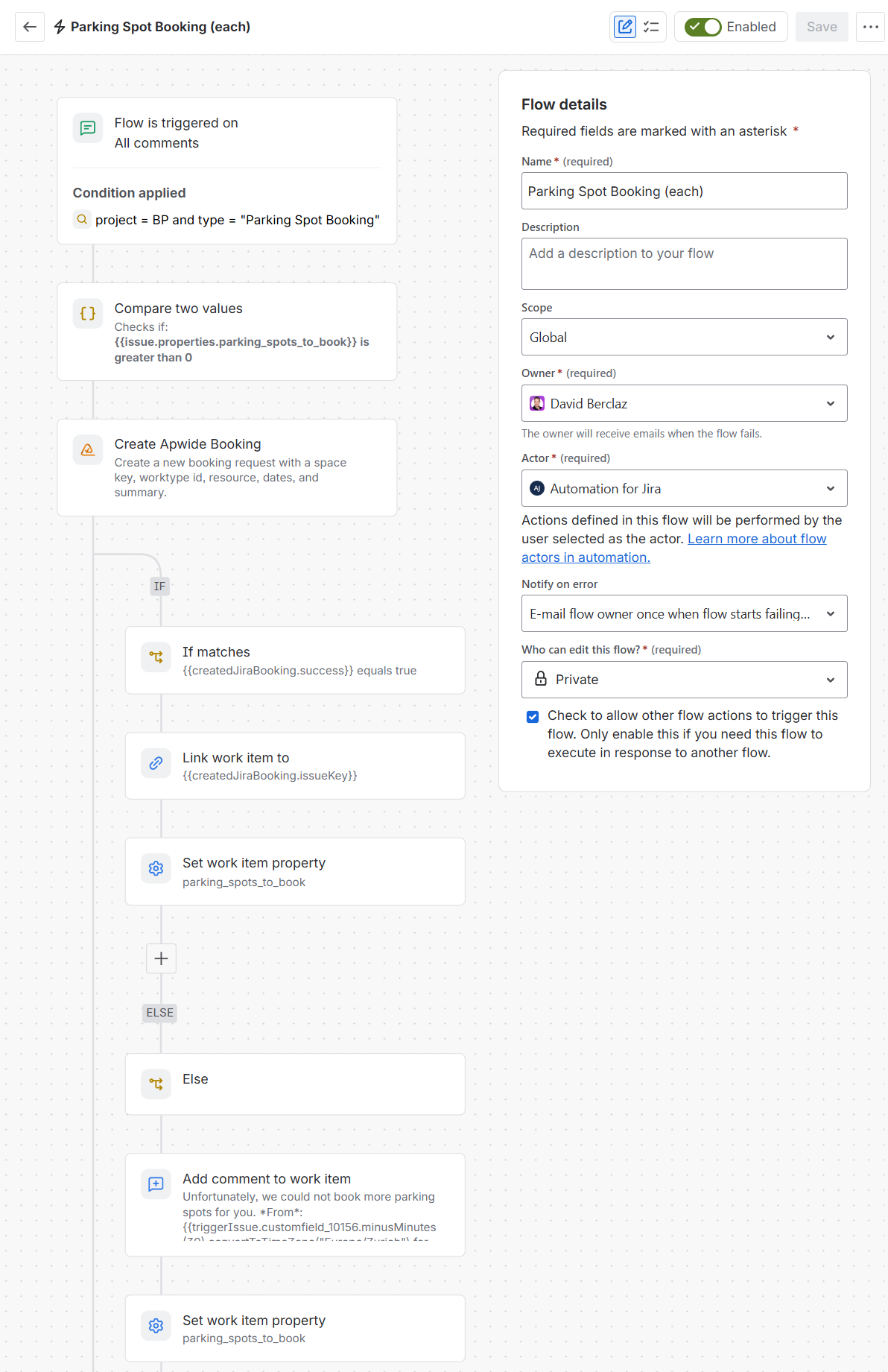Click gear icon of last Set work item property
The width and height of the screenshot is (888, 1372).
point(156,1326)
